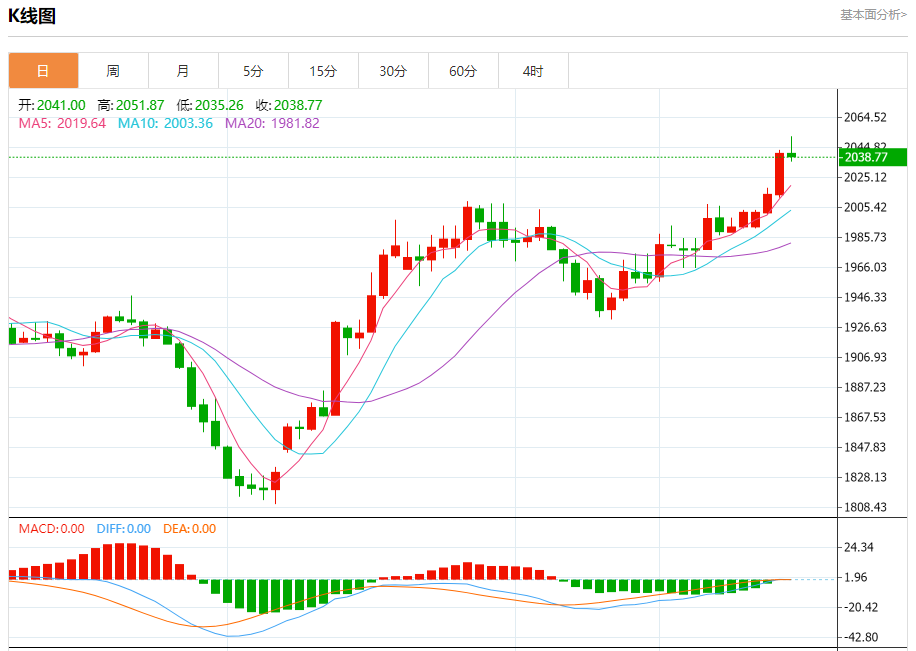
Task: Click the 低:2035.26 low price value
Action: coord(210,105)
